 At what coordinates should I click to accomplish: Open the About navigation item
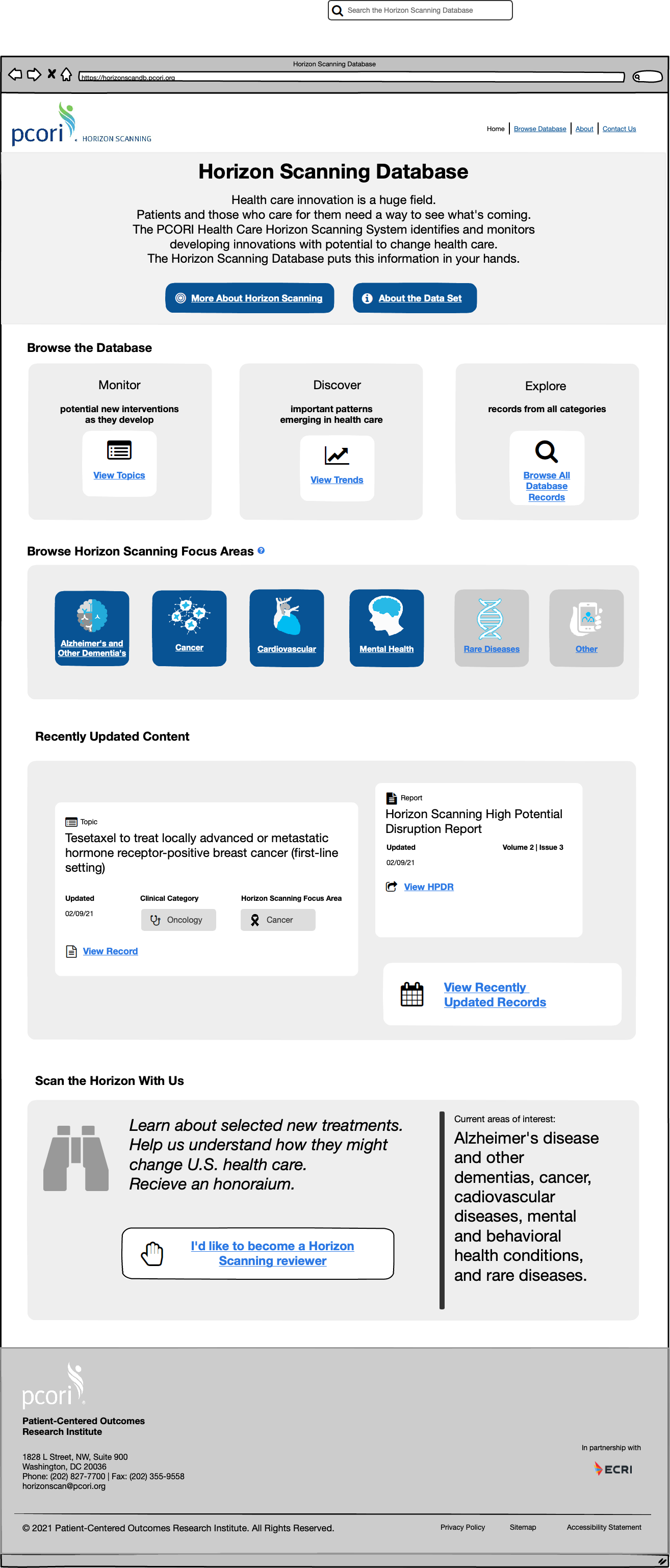click(x=584, y=129)
